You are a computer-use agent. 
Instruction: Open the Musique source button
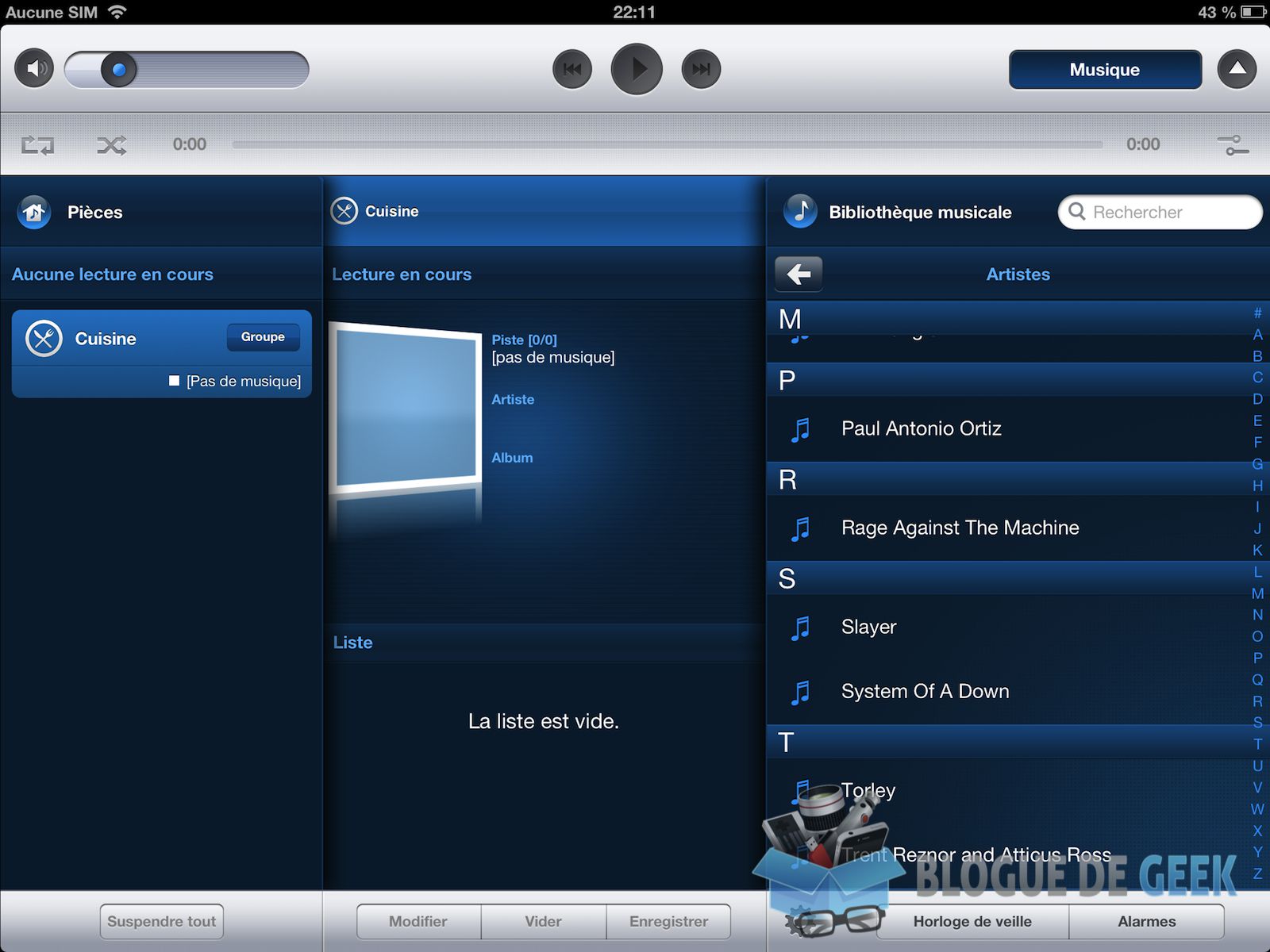click(1105, 70)
